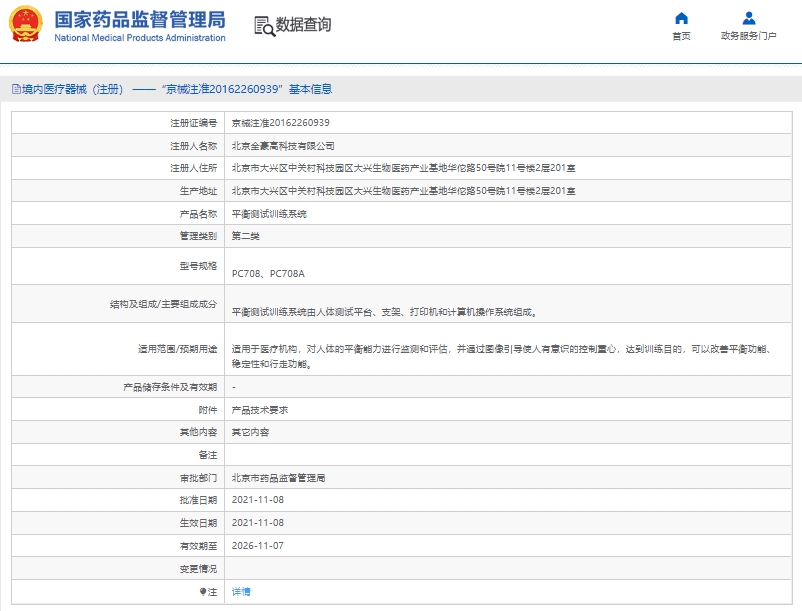Click product name 平衡测试训练系统

(x=269, y=214)
